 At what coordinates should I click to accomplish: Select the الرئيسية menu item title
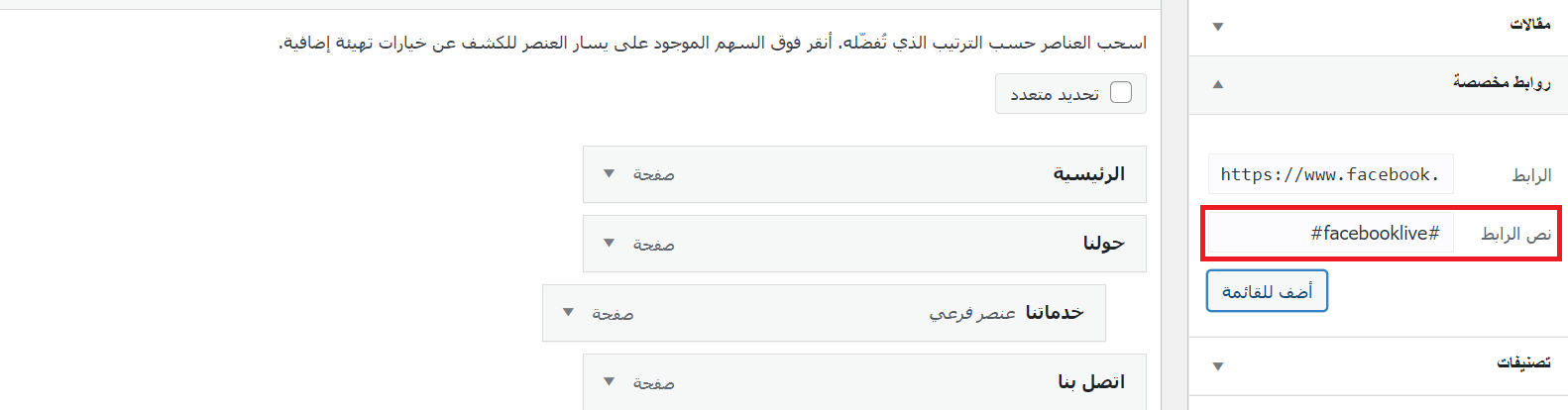point(1088,174)
